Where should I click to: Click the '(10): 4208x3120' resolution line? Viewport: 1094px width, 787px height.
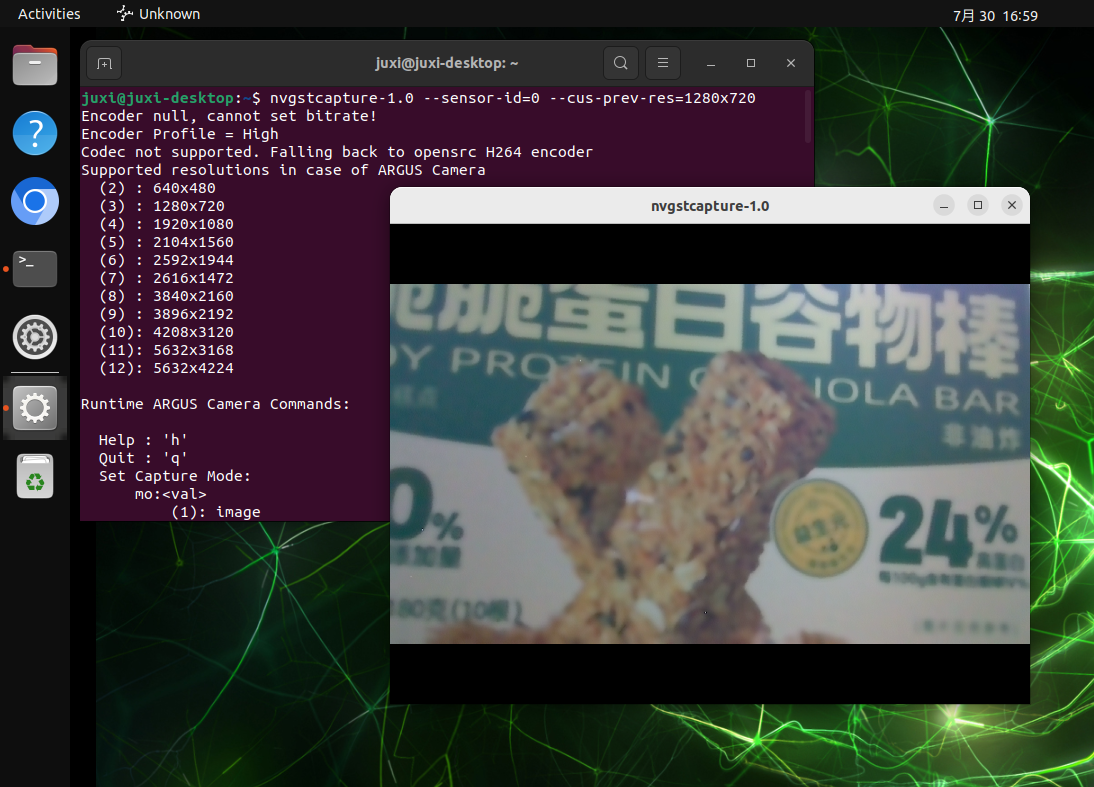pos(166,333)
